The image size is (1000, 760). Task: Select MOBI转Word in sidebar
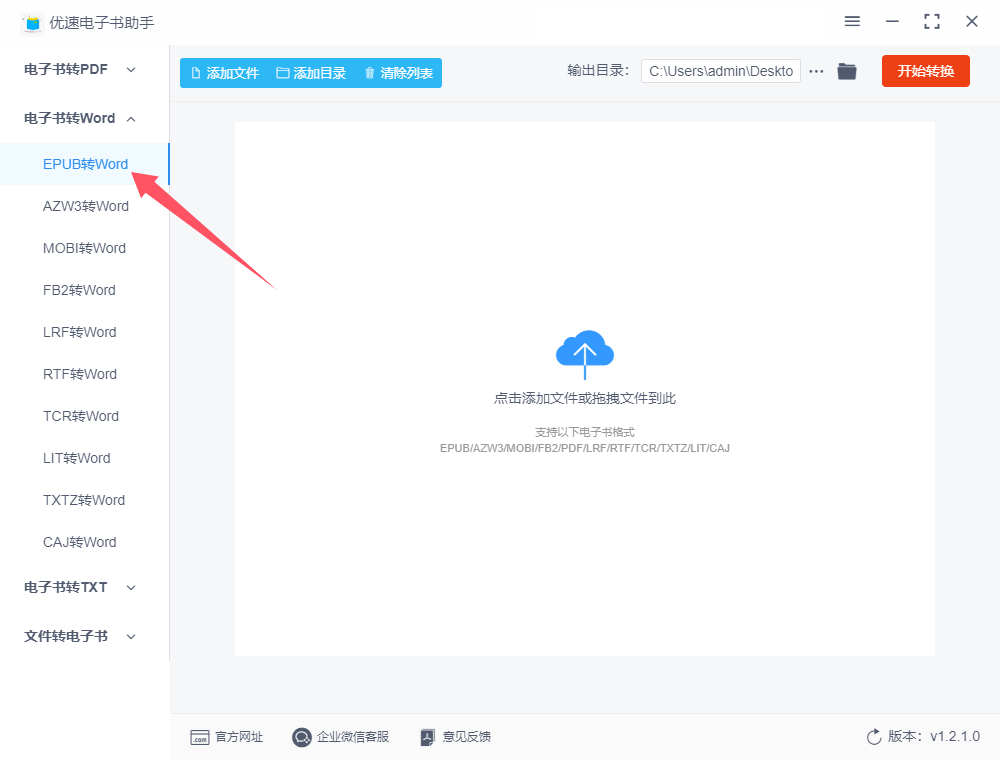[x=85, y=249]
